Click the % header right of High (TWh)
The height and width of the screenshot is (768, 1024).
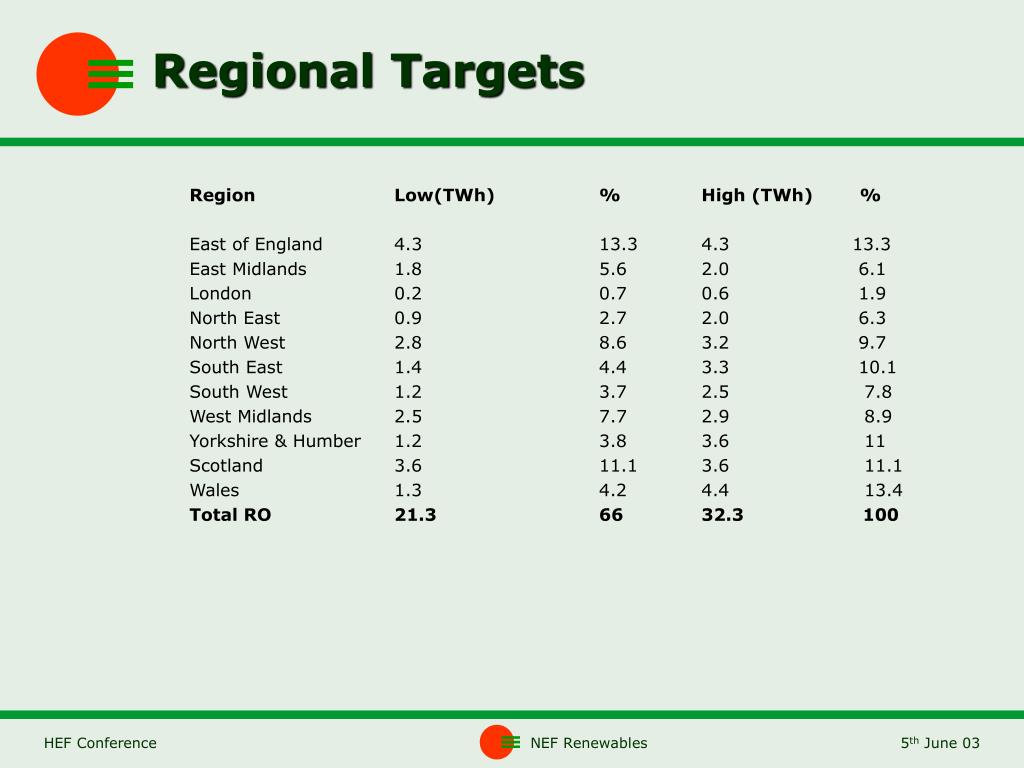pos(870,195)
